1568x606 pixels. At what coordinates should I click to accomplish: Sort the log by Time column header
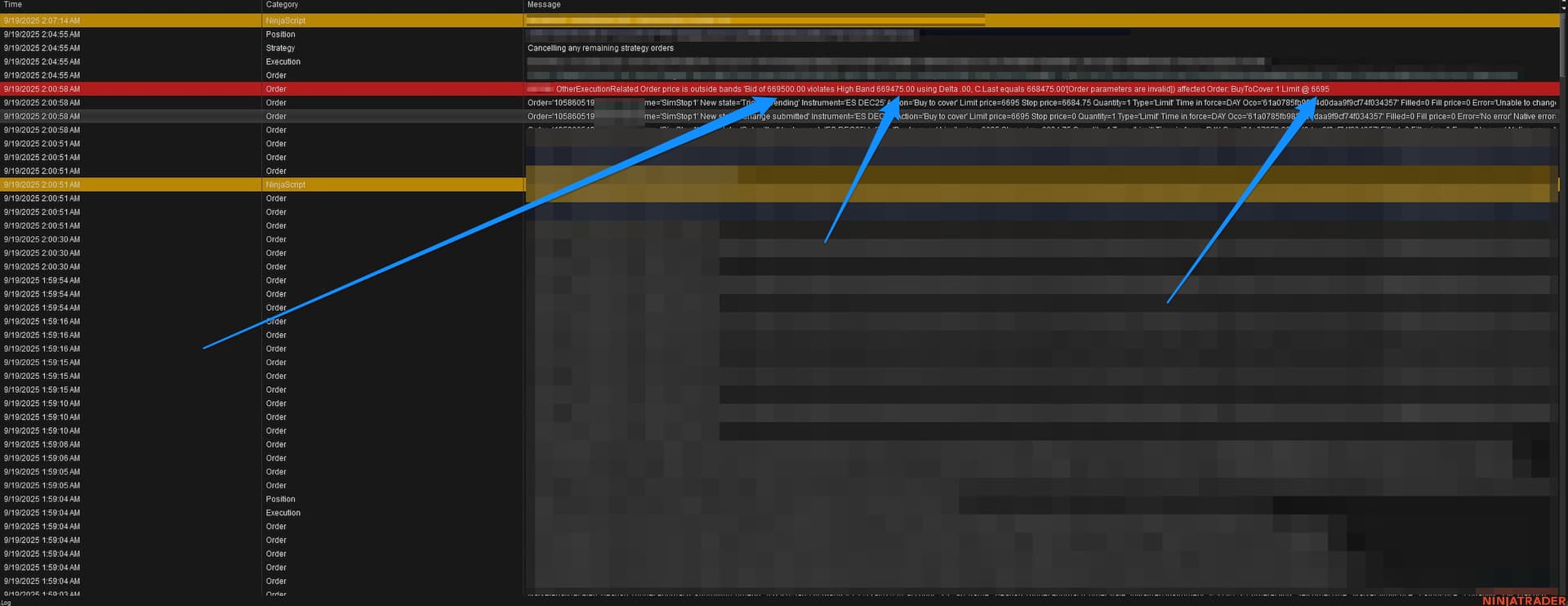coord(13,5)
